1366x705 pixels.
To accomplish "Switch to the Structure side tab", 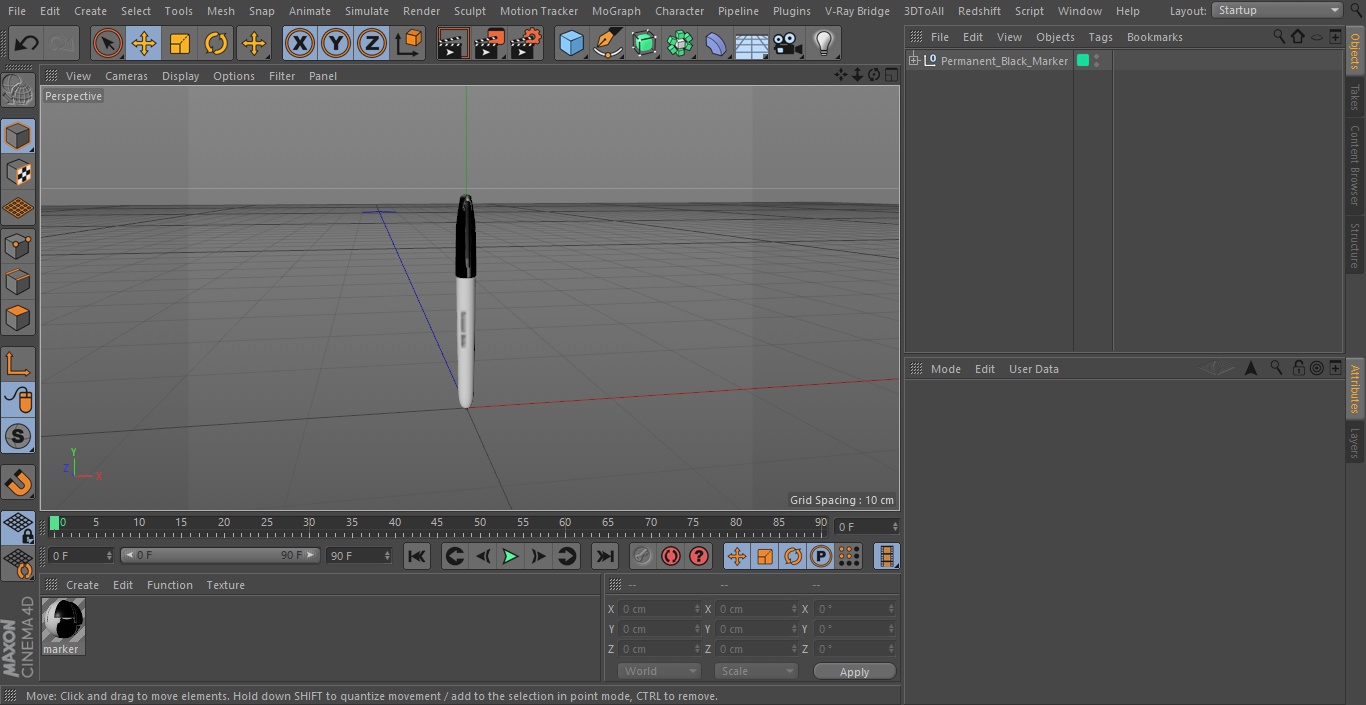I will pos(1355,245).
